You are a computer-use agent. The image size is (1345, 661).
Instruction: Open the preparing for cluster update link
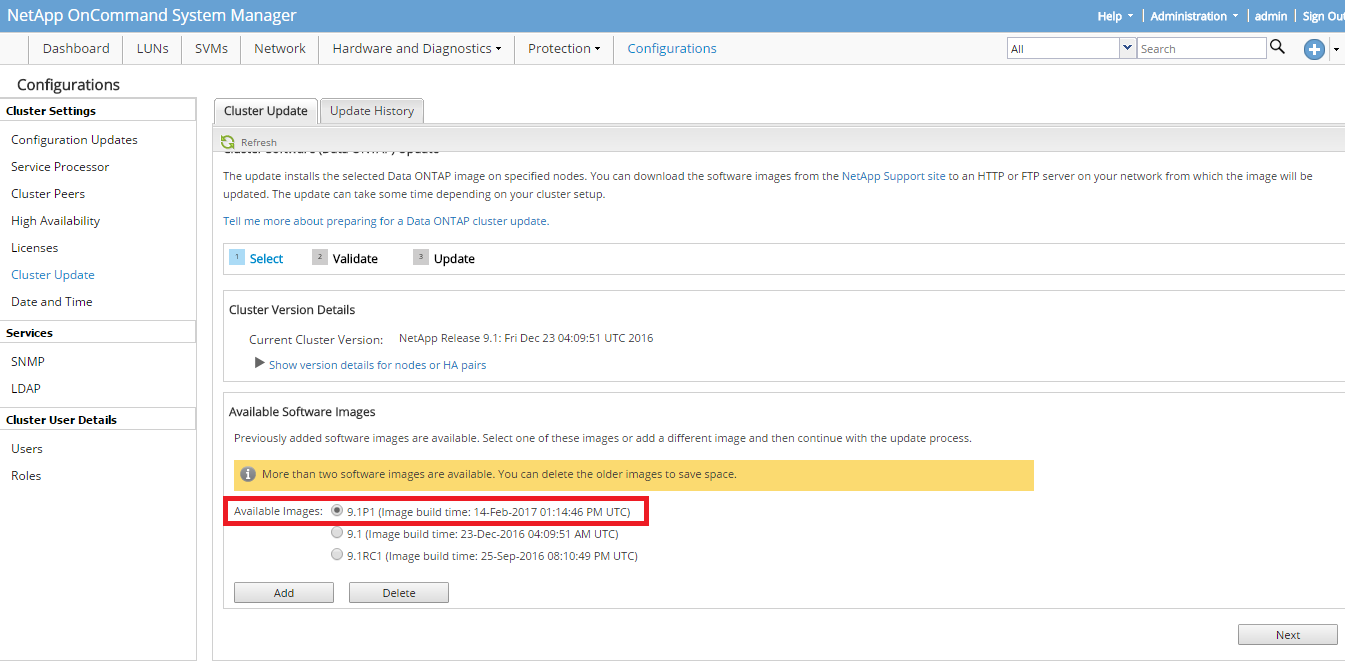tap(386, 221)
